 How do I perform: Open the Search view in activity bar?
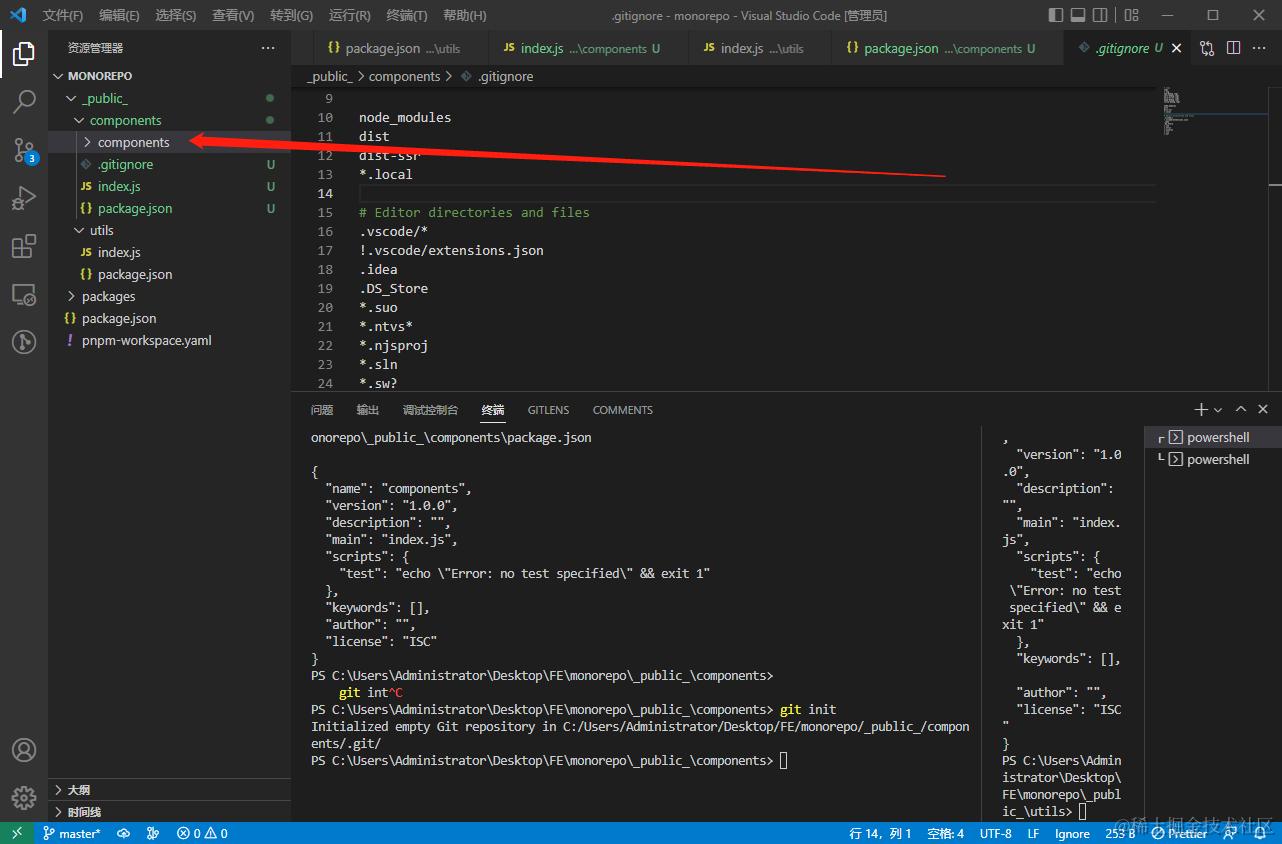tap(24, 101)
